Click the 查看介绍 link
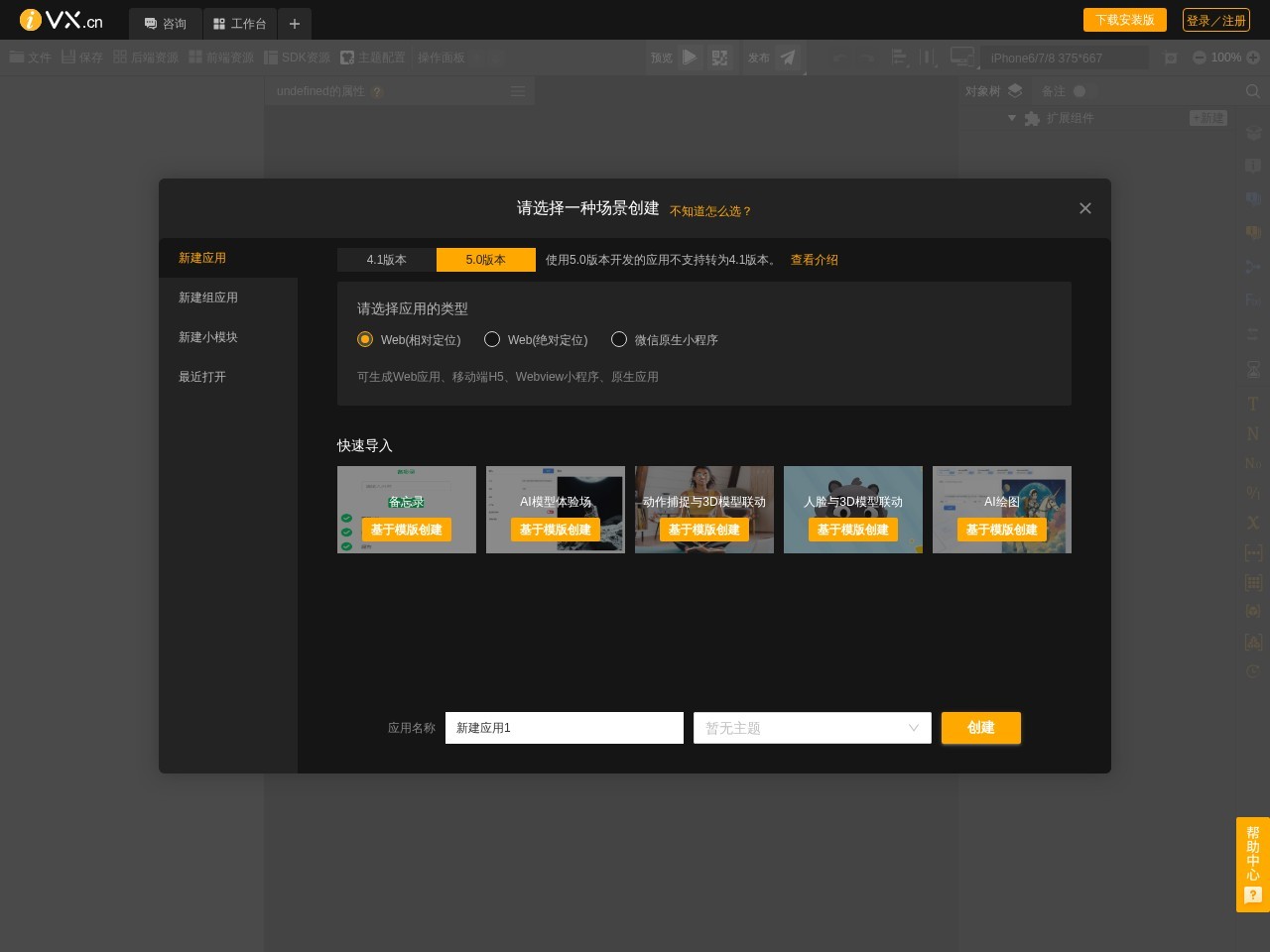The image size is (1270, 952). (815, 260)
